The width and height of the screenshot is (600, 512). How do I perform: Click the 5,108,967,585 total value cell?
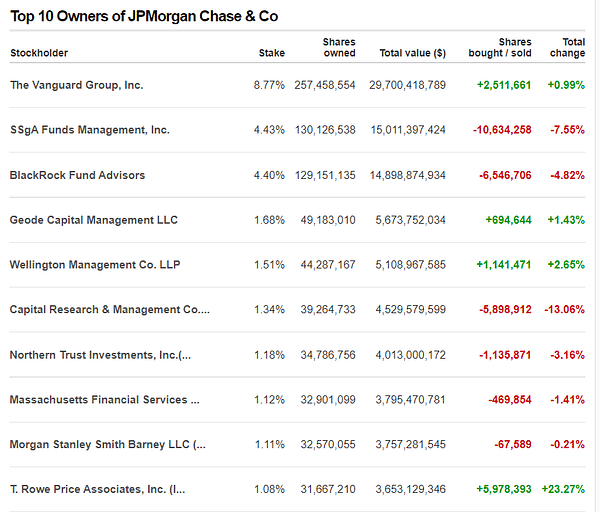[x=411, y=265]
